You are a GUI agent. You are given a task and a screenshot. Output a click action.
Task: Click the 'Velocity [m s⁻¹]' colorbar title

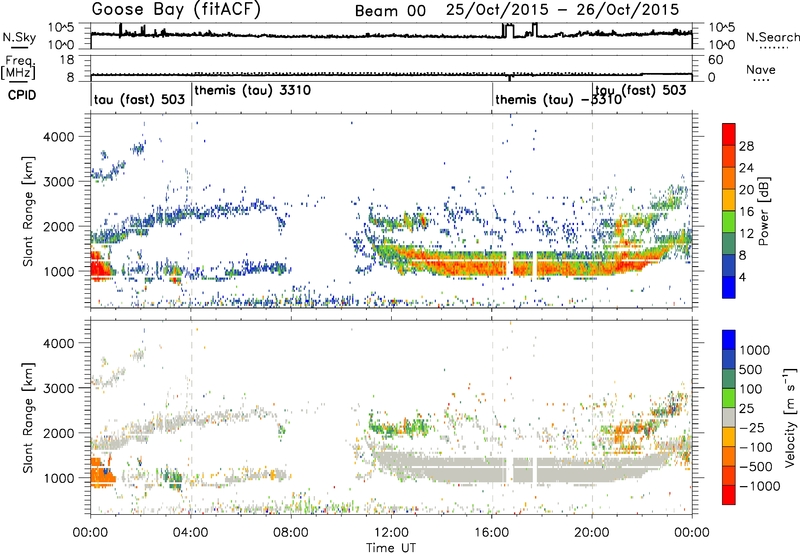coord(790,417)
